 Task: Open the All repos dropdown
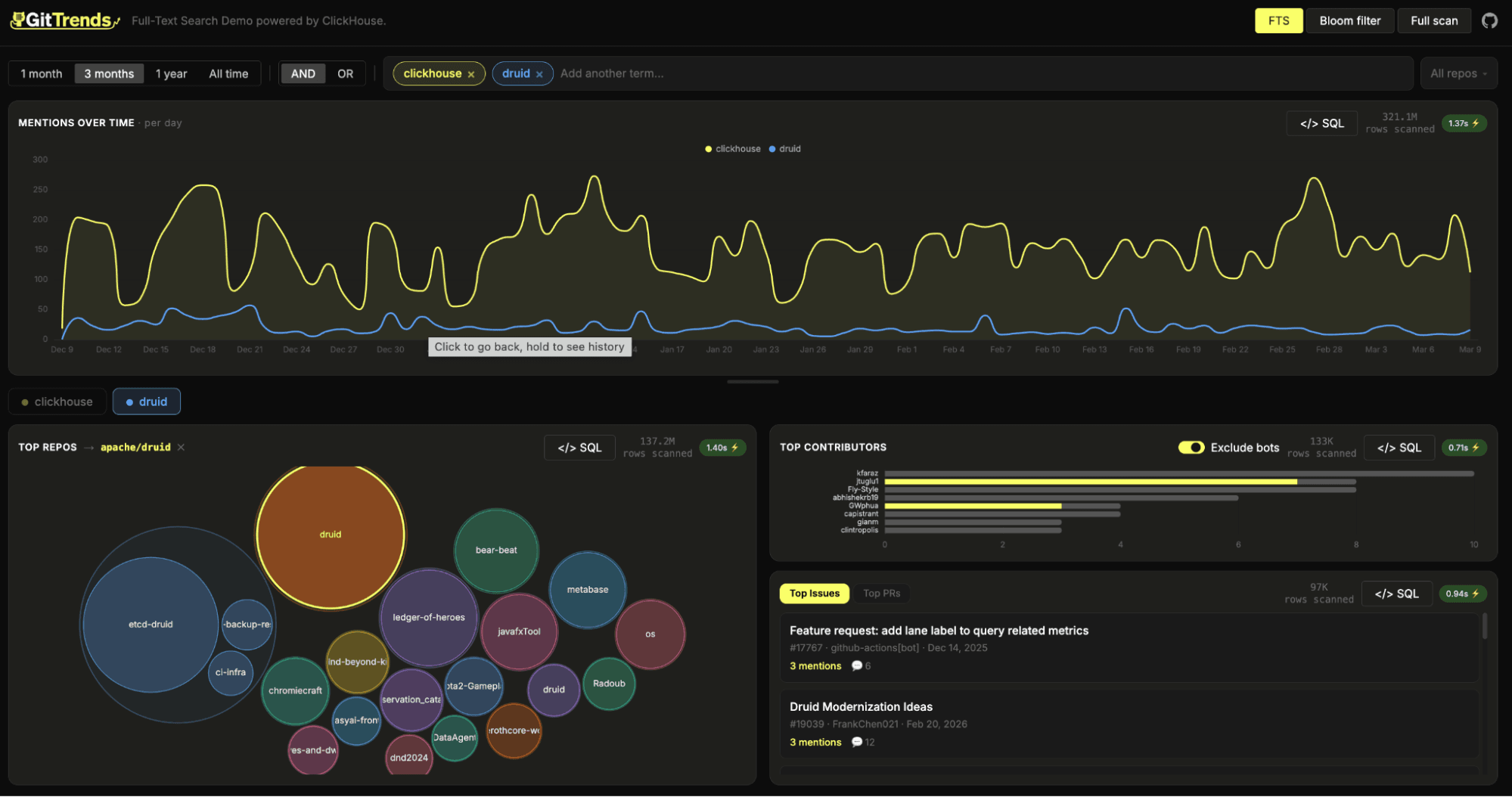point(1458,73)
